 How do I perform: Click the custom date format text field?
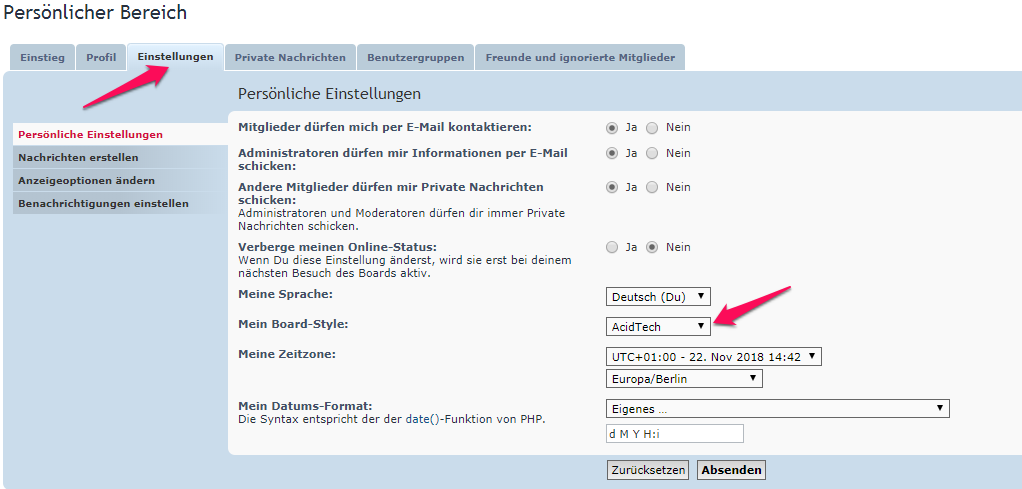click(675, 434)
